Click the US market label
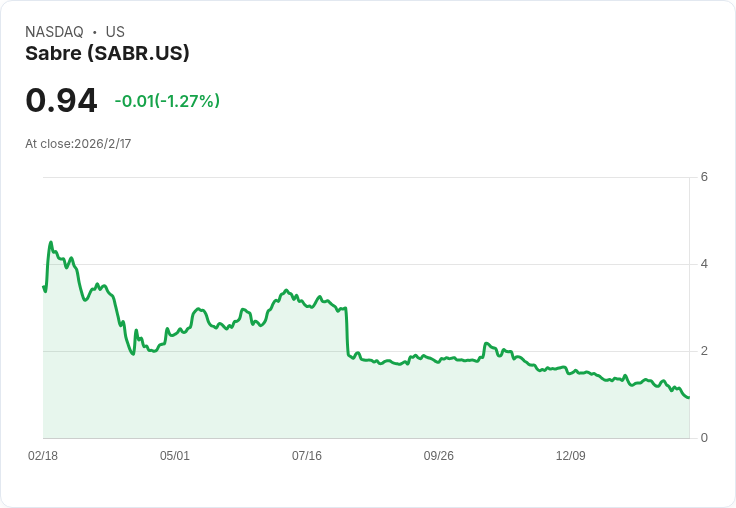736x508 pixels. coord(115,32)
